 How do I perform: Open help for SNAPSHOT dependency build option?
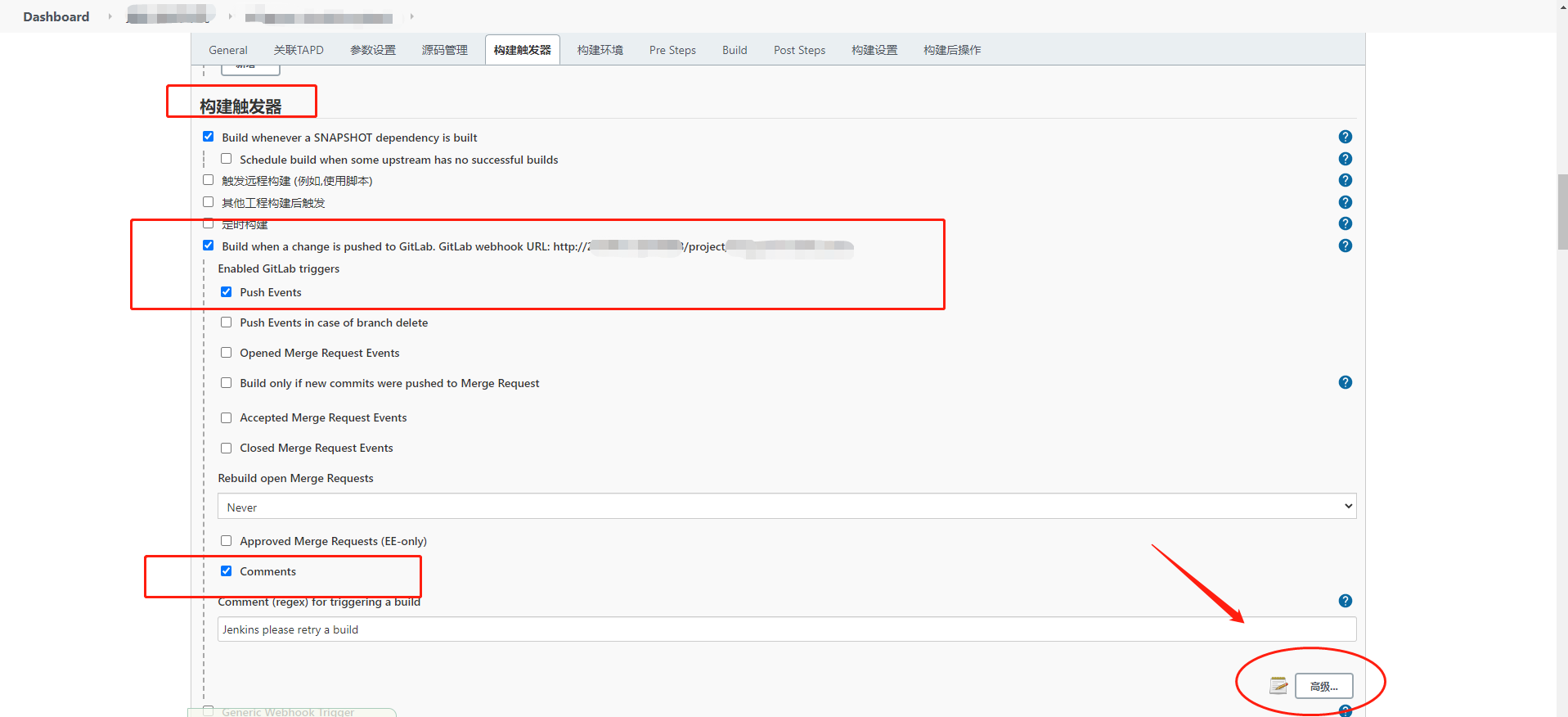tap(1345, 137)
